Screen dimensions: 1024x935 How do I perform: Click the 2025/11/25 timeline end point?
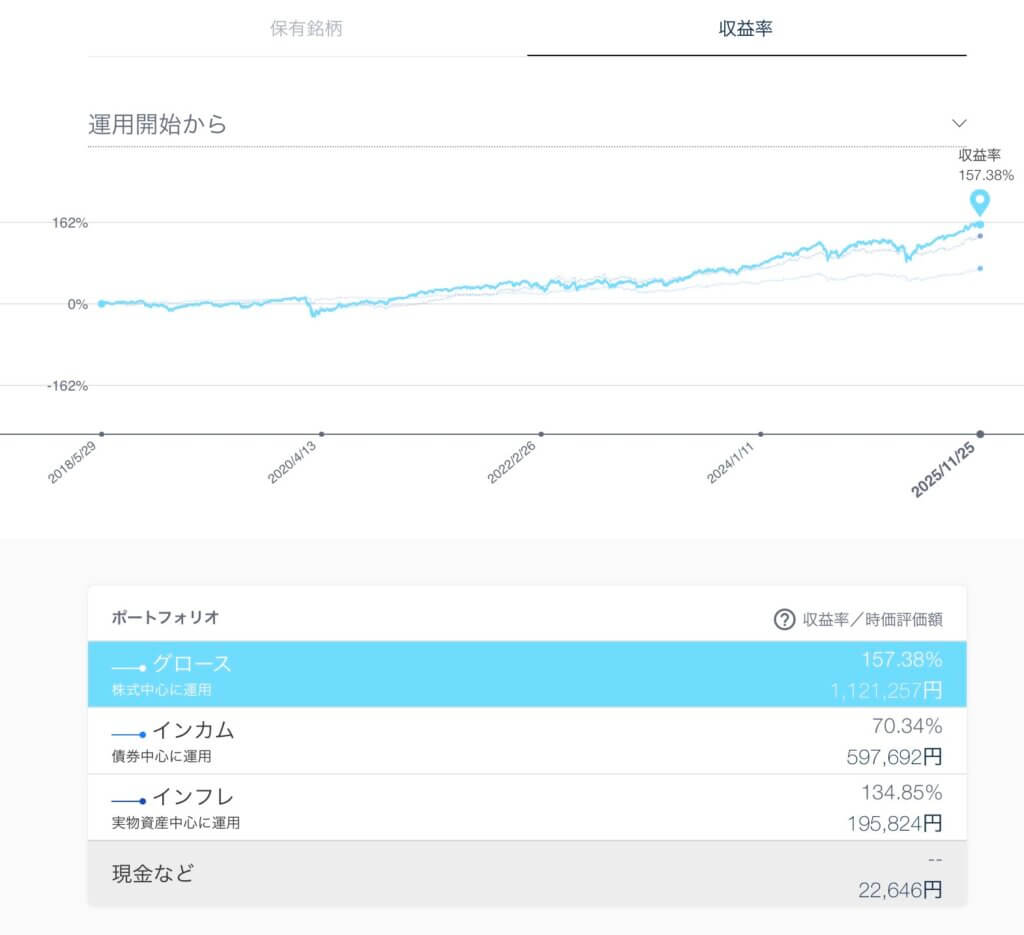tap(980, 434)
